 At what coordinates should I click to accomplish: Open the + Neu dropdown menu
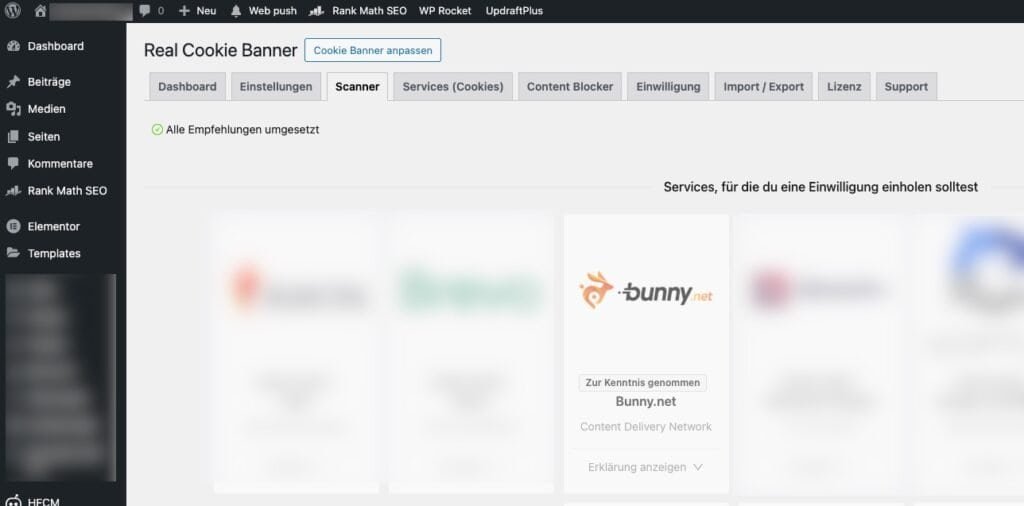click(197, 11)
